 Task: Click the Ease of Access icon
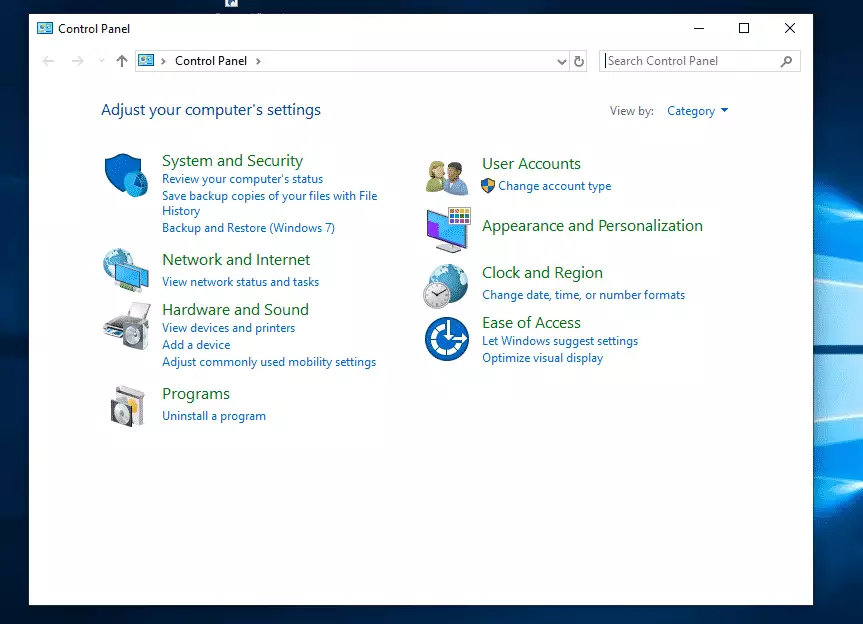pyautogui.click(x=447, y=339)
